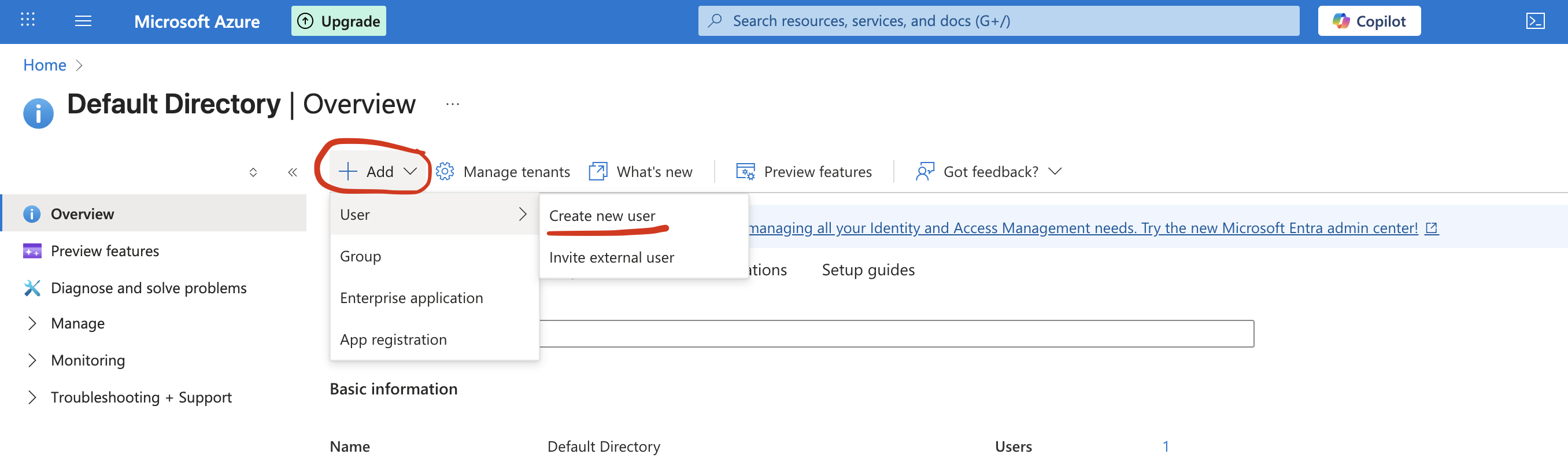The width and height of the screenshot is (1568, 465).
Task: Collapse the sidebar with double-chevron icon
Action: pos(293,172)
